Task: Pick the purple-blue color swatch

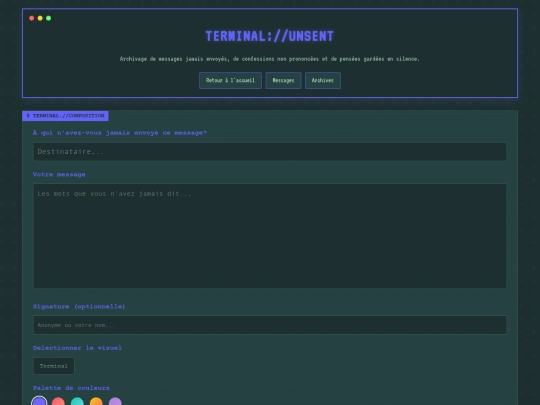Action: [39, 402]
